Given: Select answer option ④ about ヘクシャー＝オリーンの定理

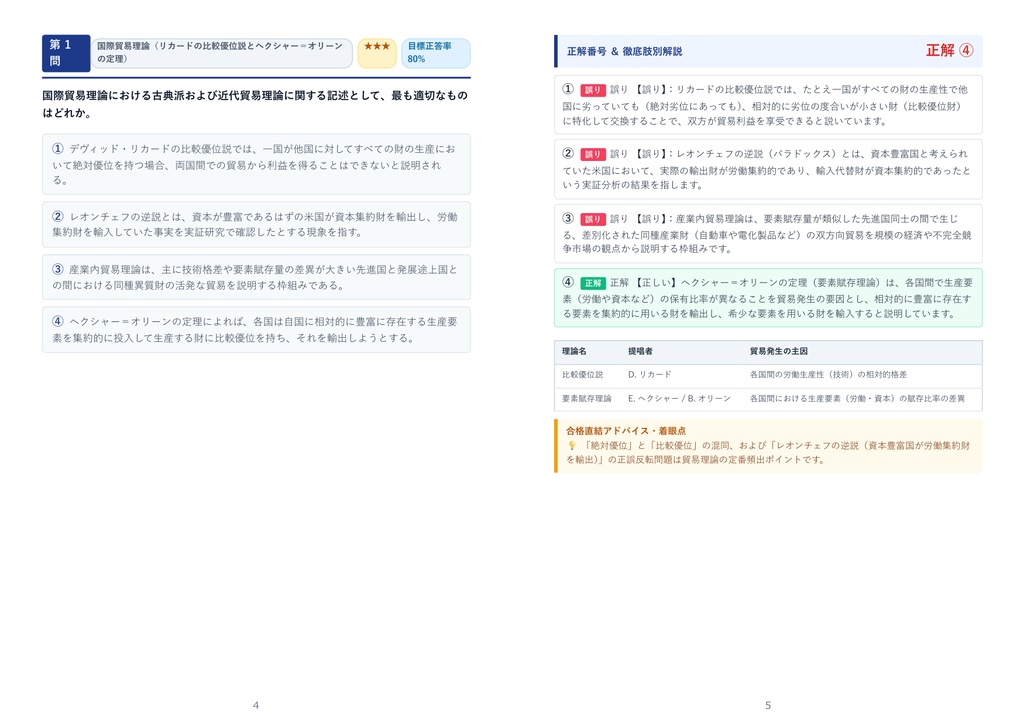Looking at the screenshot, I should 256,330.
